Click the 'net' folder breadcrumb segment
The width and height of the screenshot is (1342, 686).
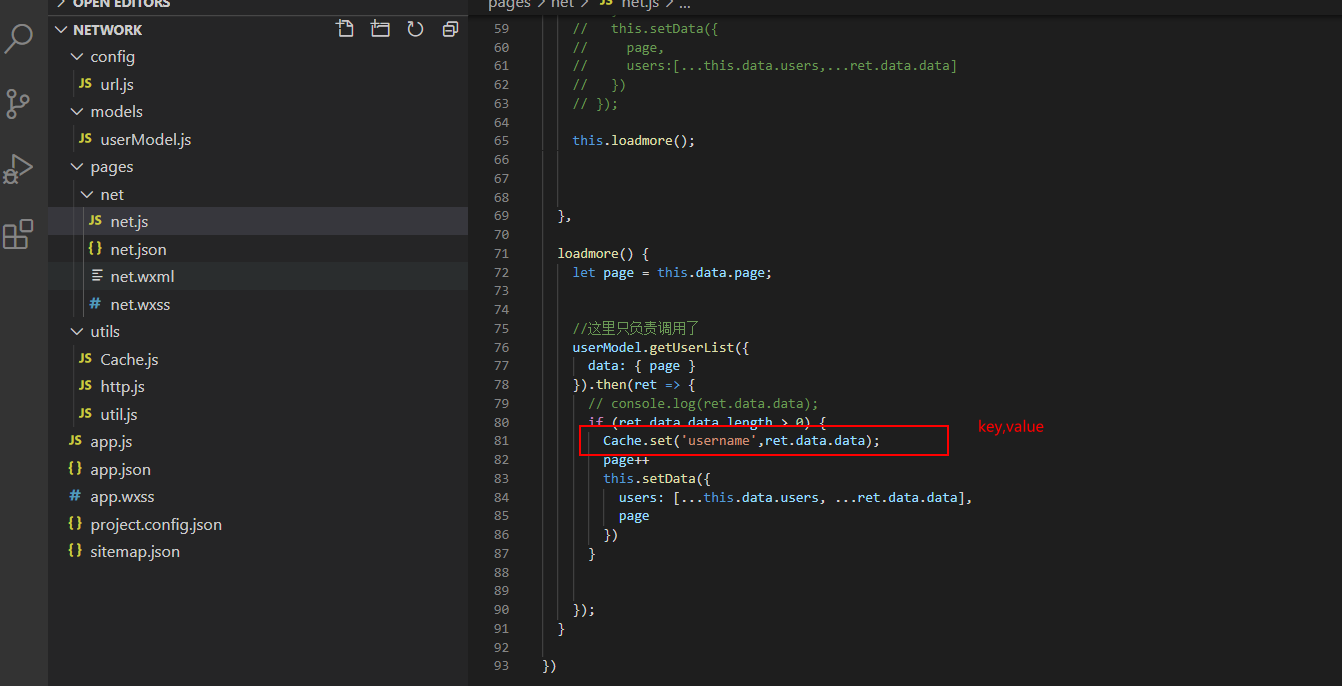pos(563,4)
